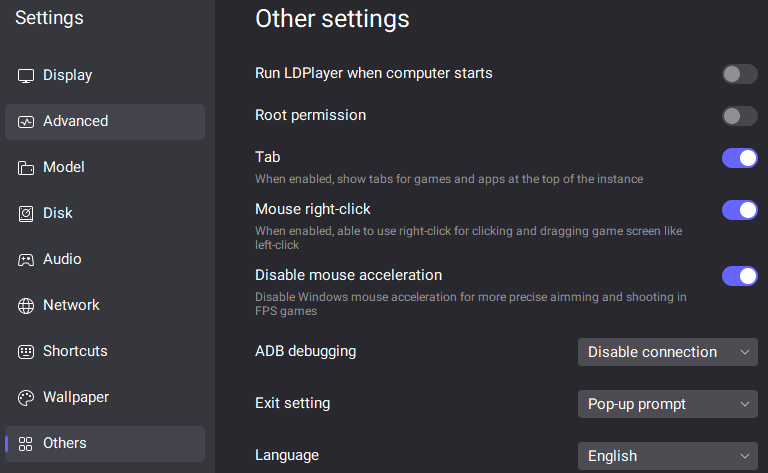Open the ADB debugging dropdown

[668, 352]
